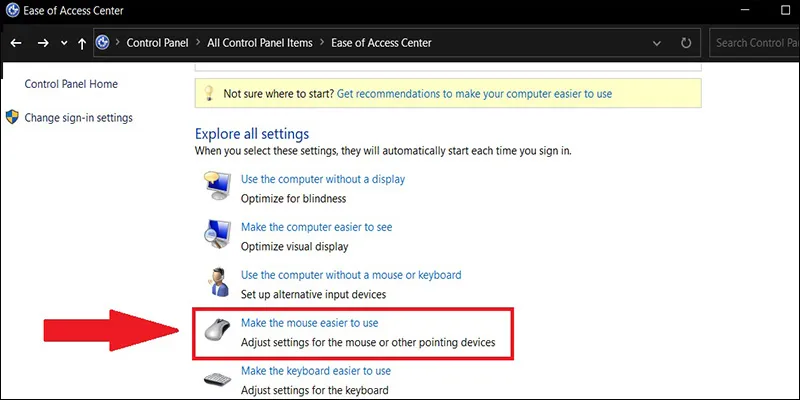Viewport: 800px width, 400px height.
Task: Click the Ease of Access address bar icon
Action: 104,43
